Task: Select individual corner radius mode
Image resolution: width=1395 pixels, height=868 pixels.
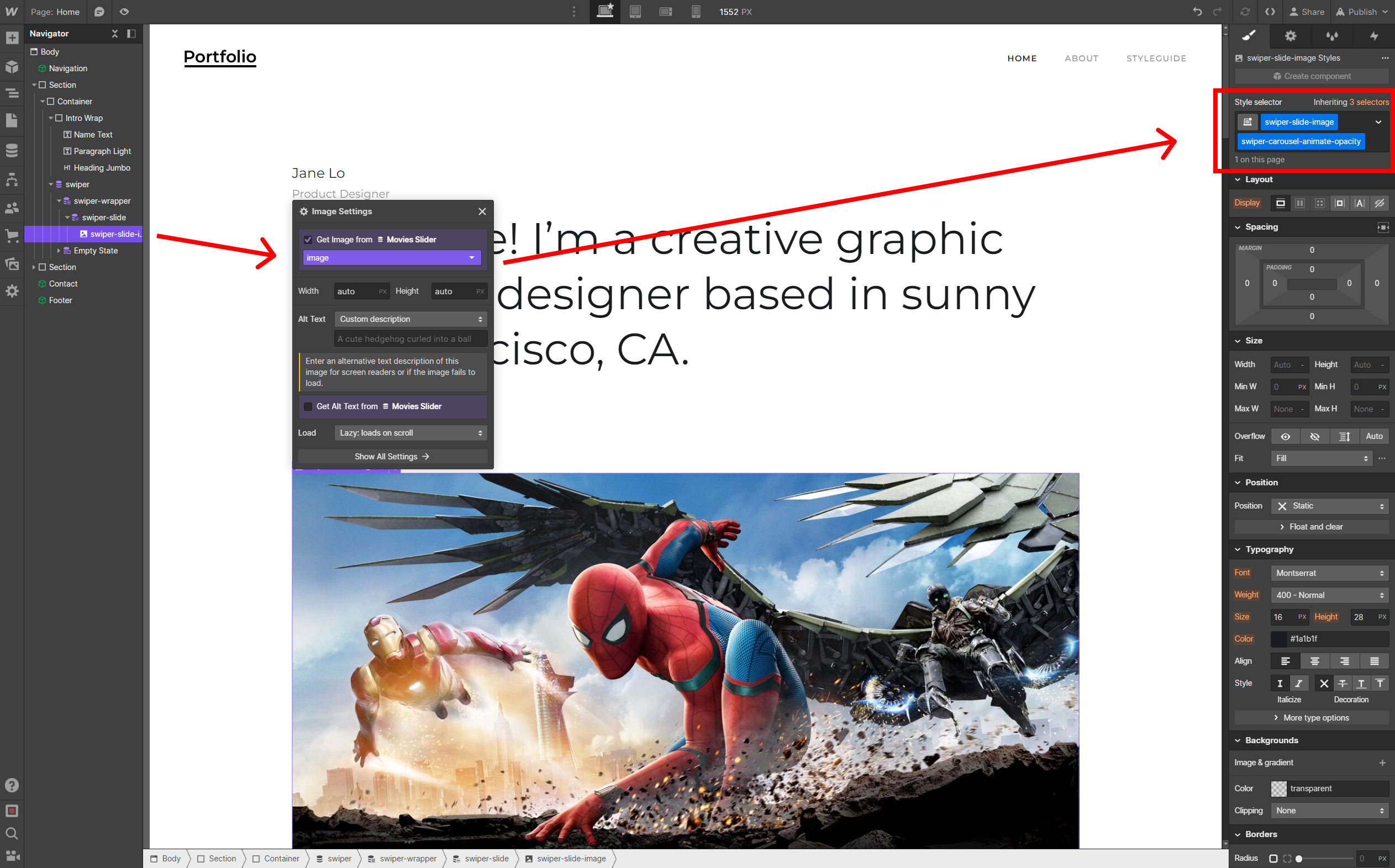Action: click(1287, 858)
